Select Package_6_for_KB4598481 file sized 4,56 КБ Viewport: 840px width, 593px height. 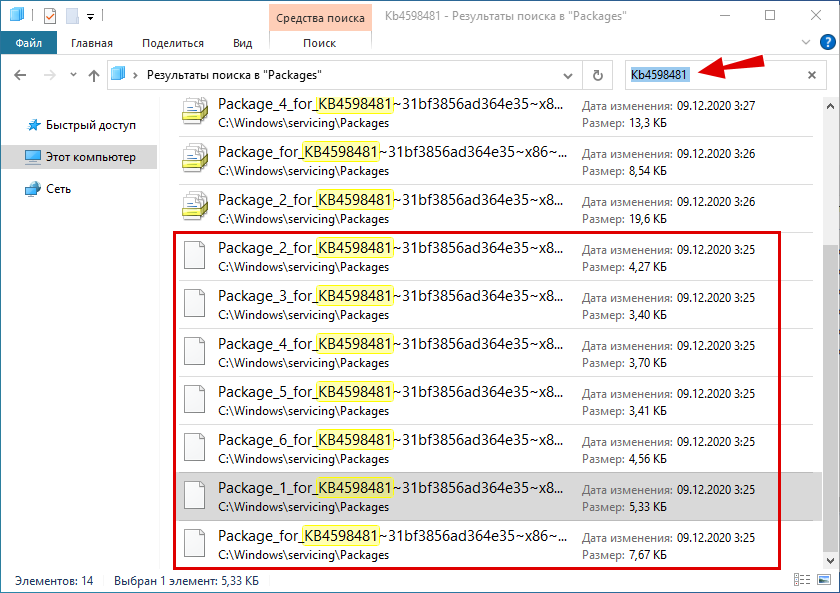496,449
